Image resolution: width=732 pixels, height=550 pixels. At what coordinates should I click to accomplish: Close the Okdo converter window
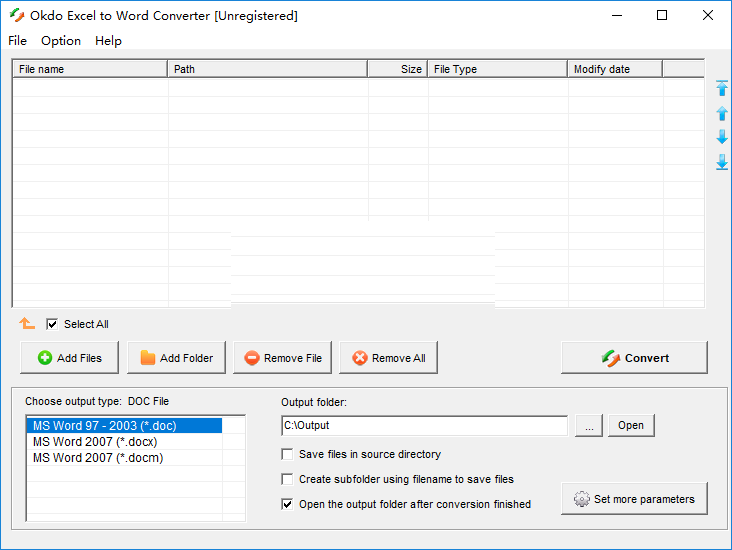point(708,15)
